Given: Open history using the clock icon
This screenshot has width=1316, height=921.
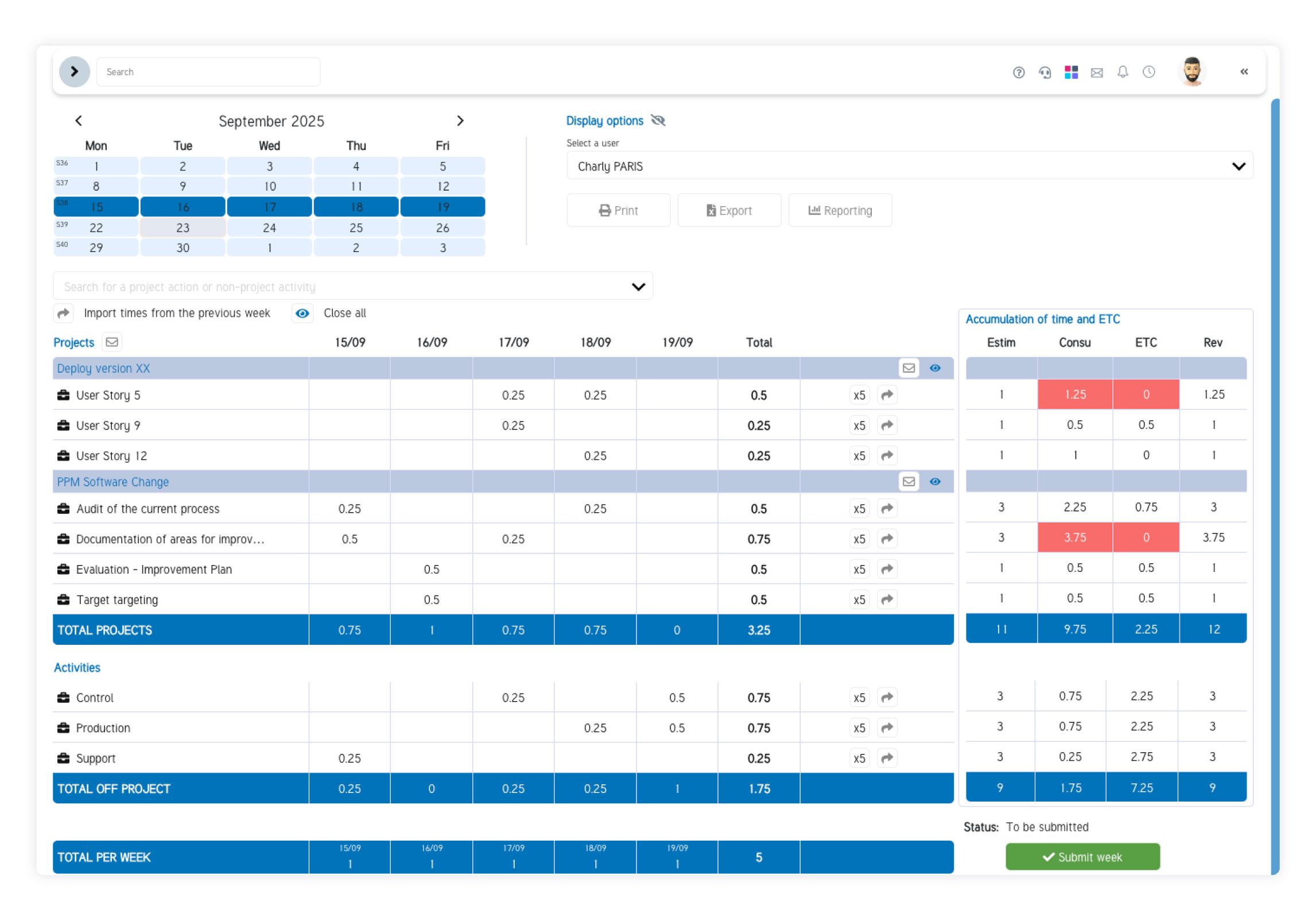Looking at the screenshot, I should 1149,72.
